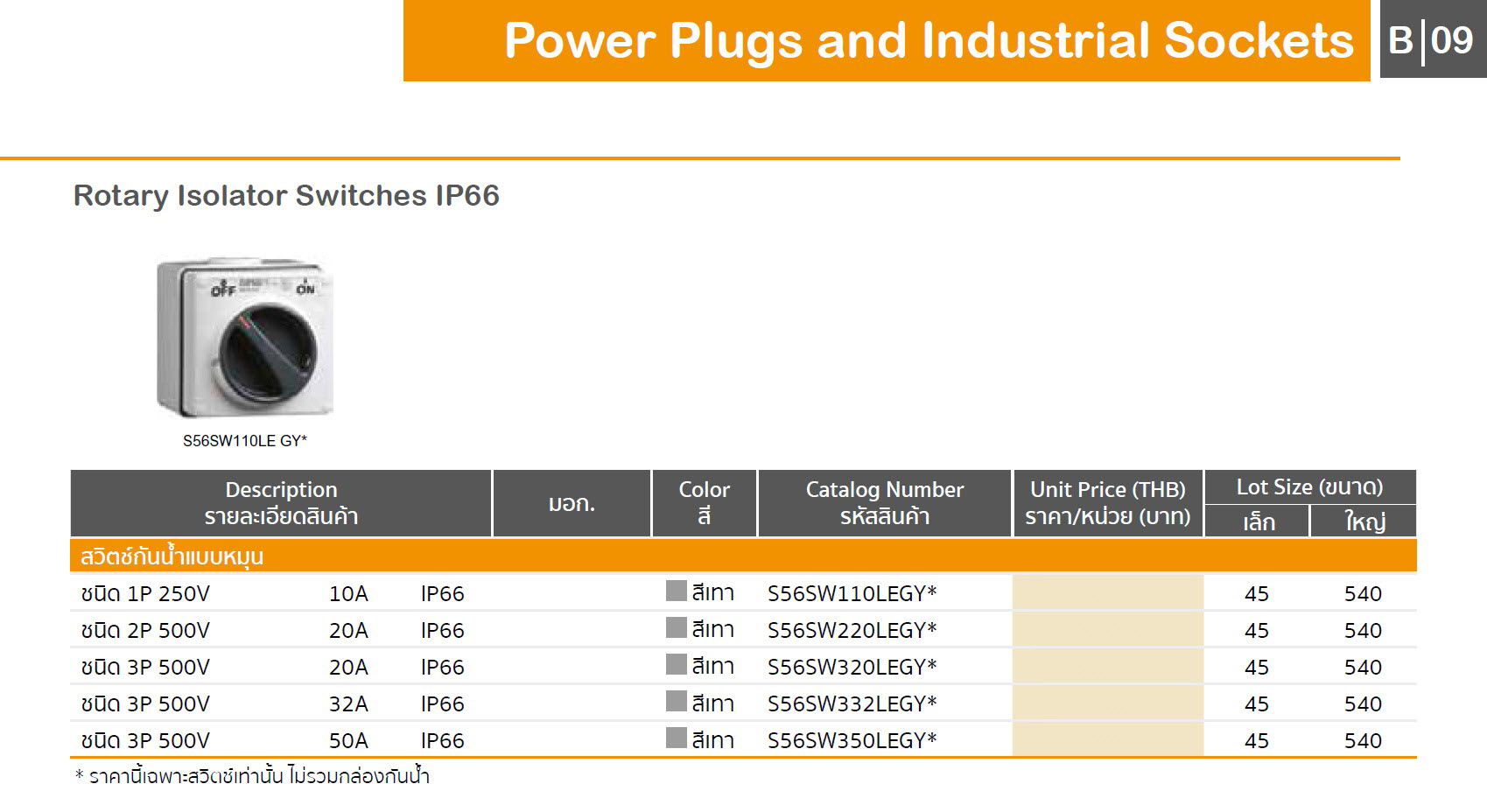This screenshot has width=1487, height=812.
Task: Click the gray color swatch for S56SW110LEGY
Action: tap(676, 591)
